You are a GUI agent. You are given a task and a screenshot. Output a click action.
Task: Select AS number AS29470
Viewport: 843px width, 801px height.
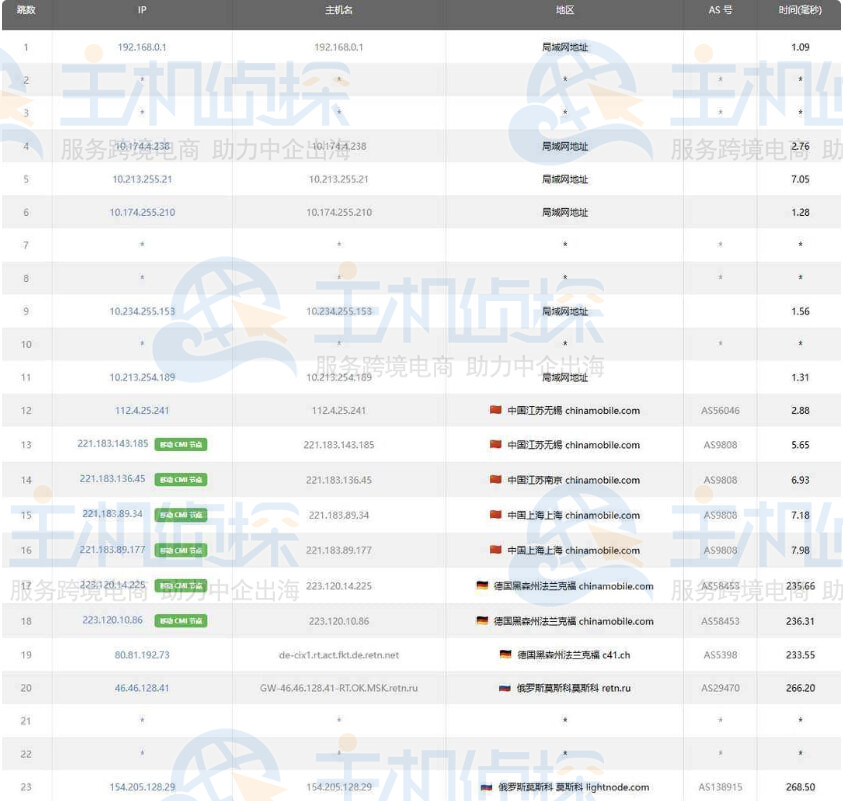coord(720,688)
